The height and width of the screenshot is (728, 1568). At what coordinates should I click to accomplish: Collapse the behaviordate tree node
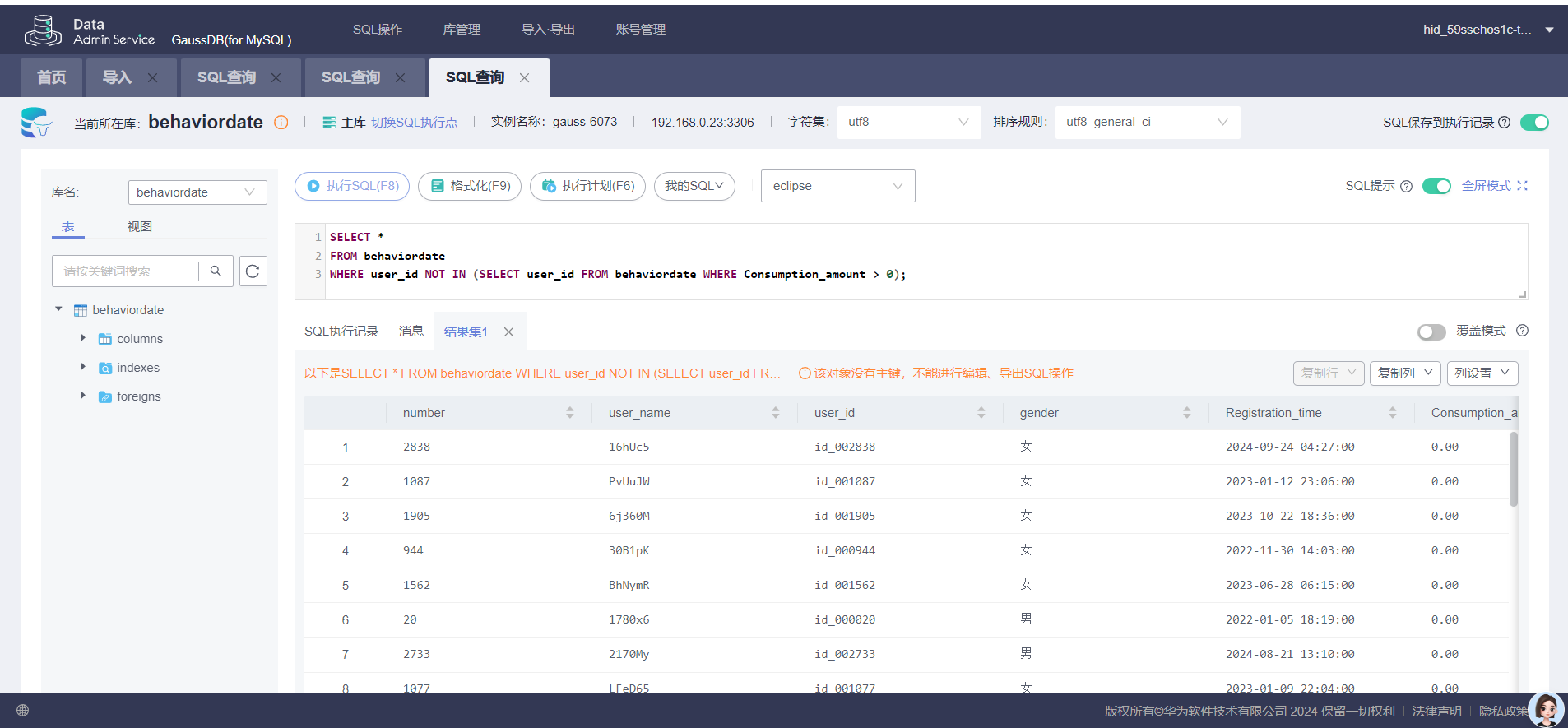(x=58, y=309)
